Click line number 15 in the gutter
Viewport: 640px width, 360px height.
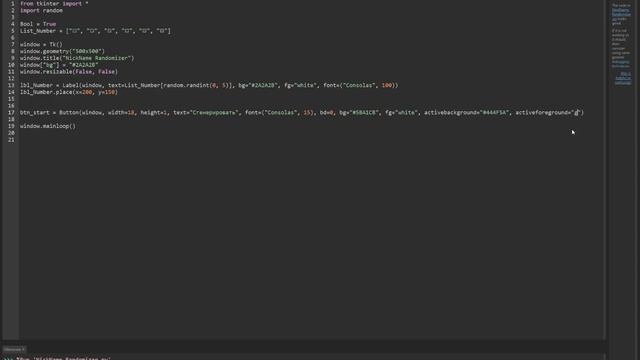pyautogui.click(x=11, y=99)
